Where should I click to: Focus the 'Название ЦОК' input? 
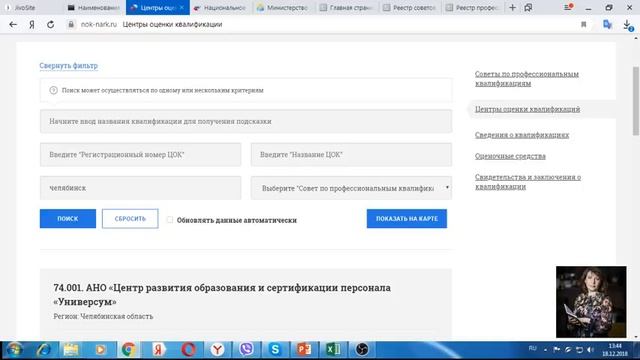pos(351,155)
